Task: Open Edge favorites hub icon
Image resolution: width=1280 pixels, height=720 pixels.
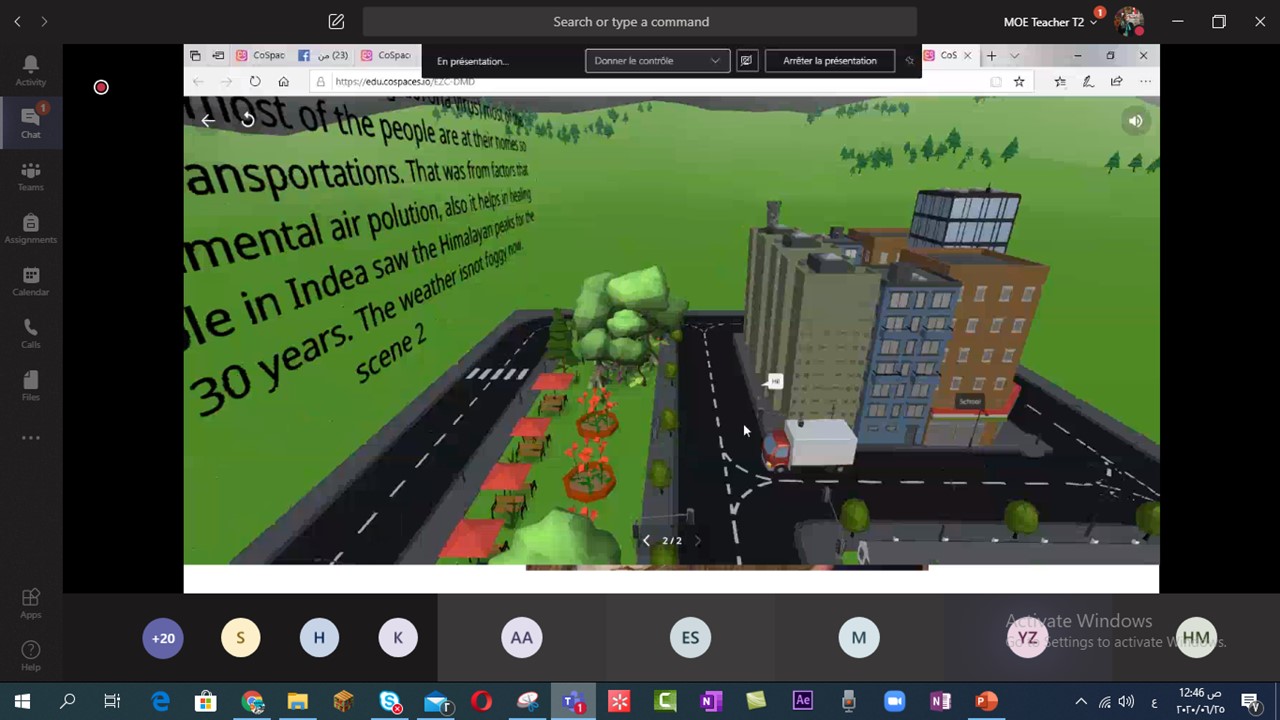Action: pos(1060,82)
